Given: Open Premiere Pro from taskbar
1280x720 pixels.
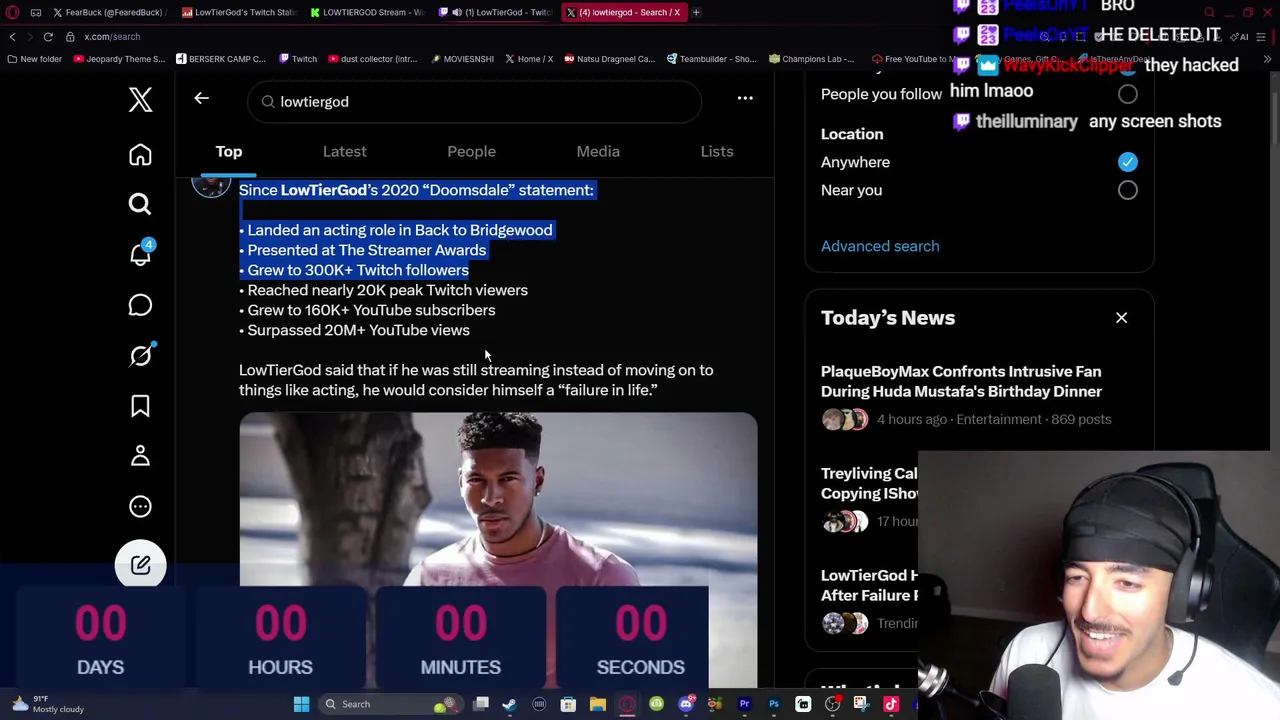Looking at the screenshot, I should [x=745, y=704].
